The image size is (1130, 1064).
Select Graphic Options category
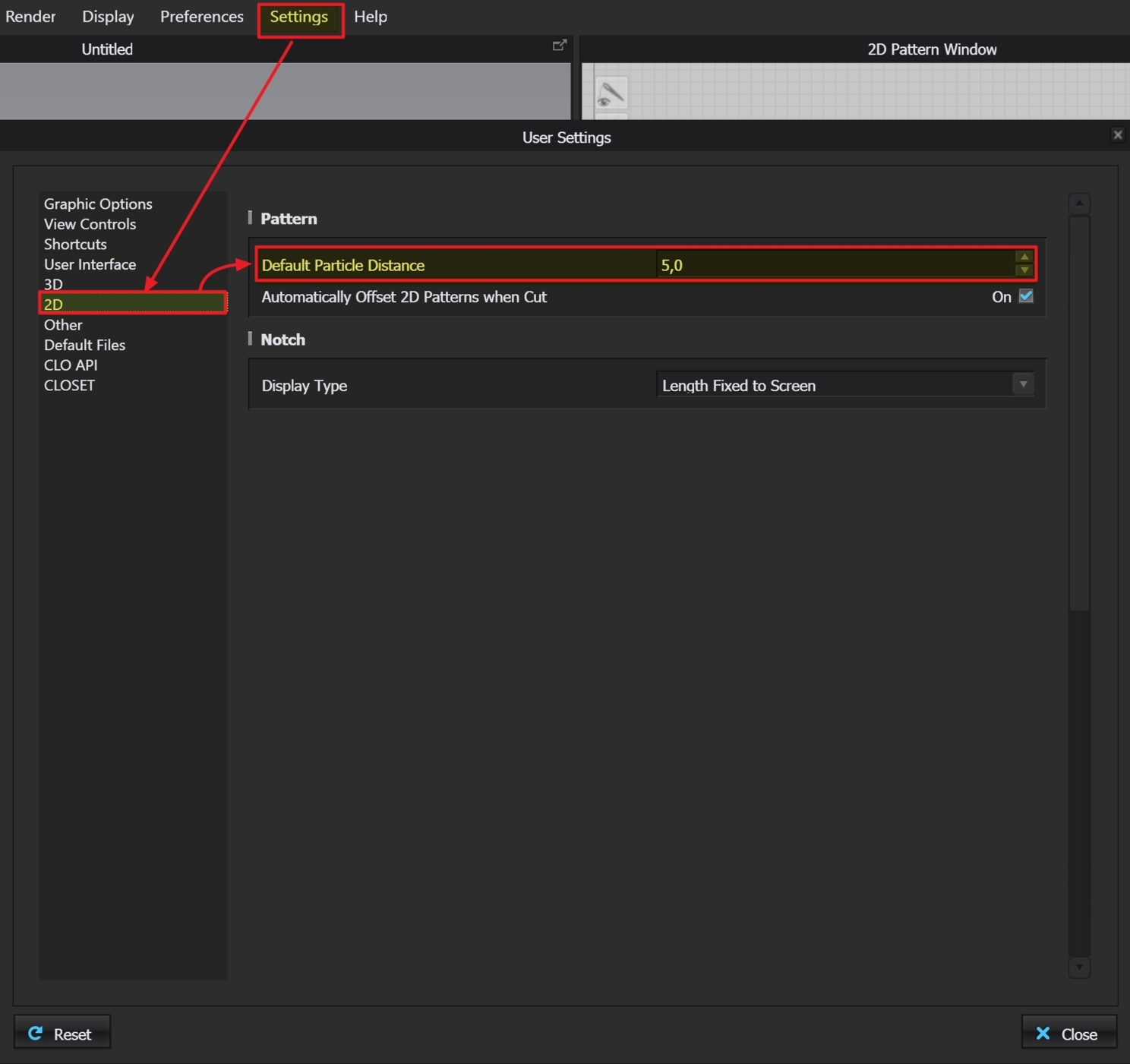click(x=98, y=204)
